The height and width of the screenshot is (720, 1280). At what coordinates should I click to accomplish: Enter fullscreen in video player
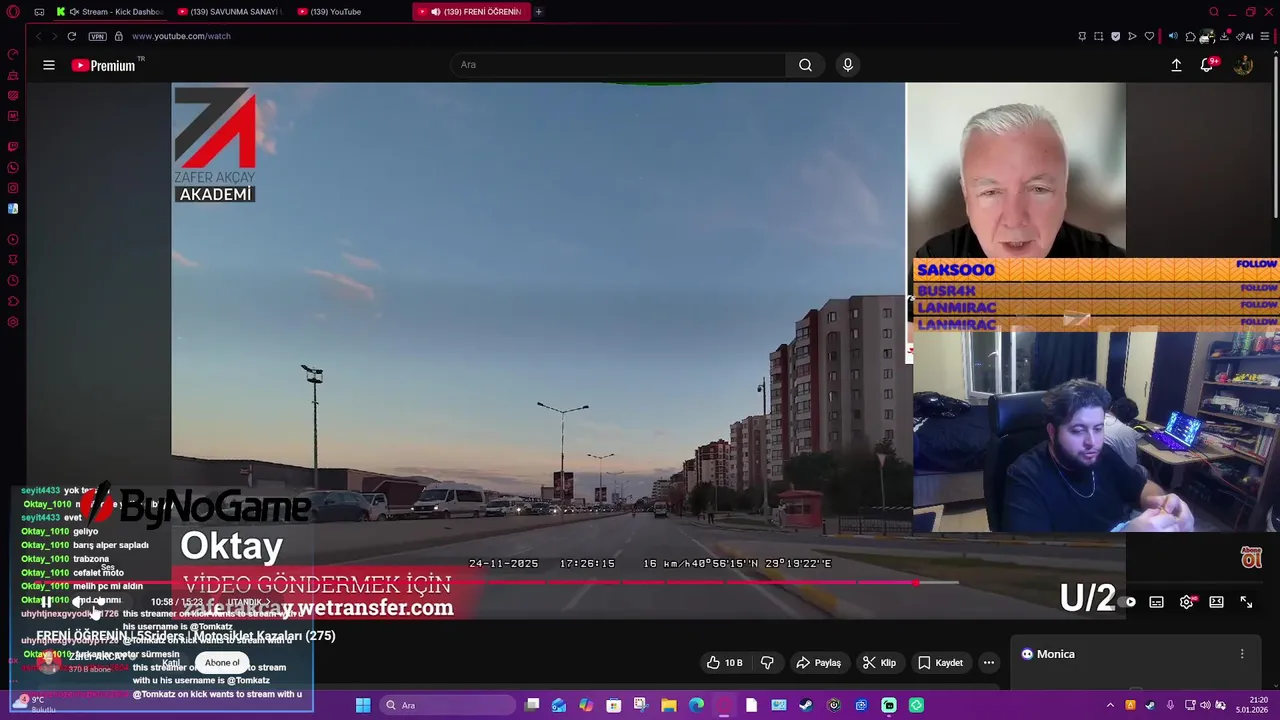tap(1246, 602)
